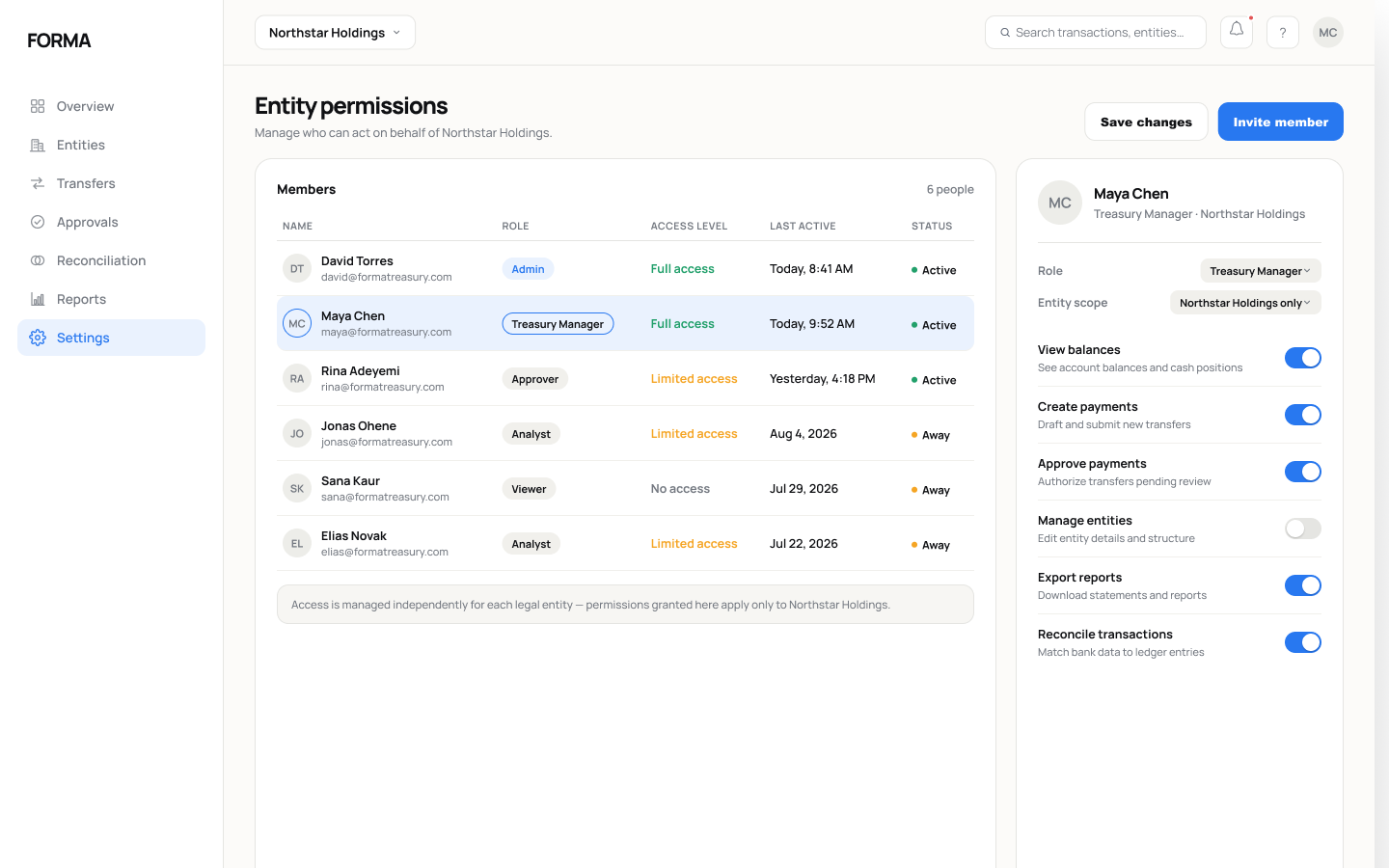Click Jonas Ohene Analyst role badge
Screen dimensions: 1389x868
coord(531,434)
